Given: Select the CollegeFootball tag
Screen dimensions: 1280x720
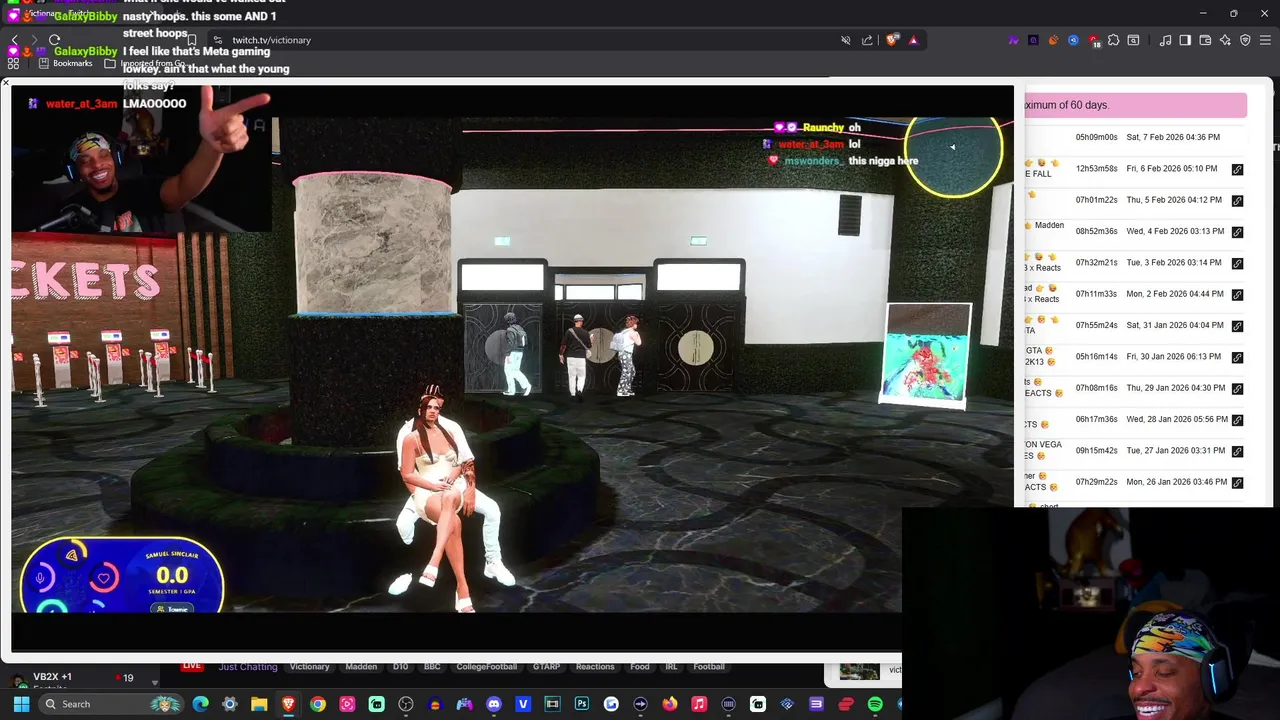Looking at the screenshot, I should pyautogui.click(x=486, y=667).
